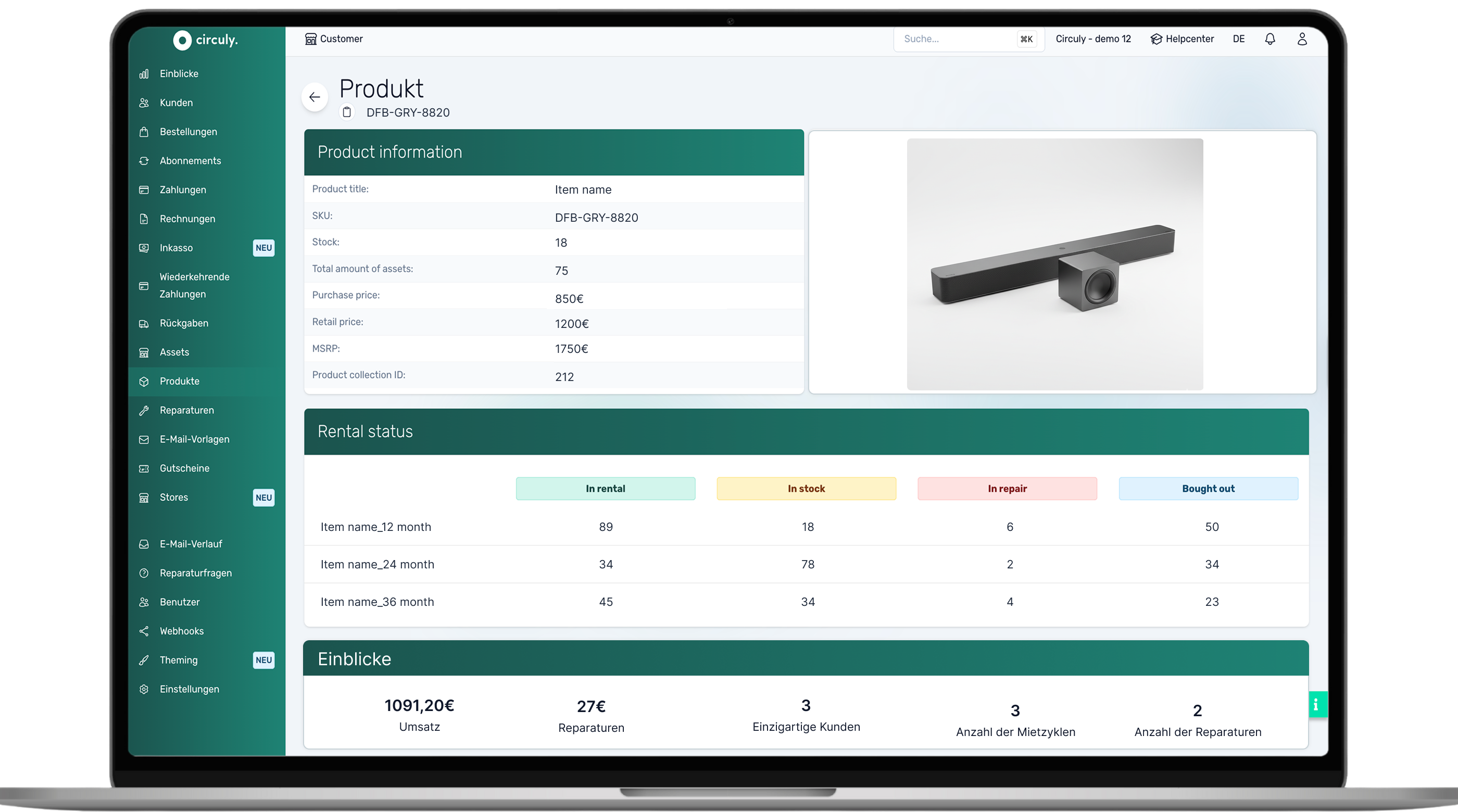Open Circuly - demo 12 account switcher
1458x812 pixels.
(1093, 39)
